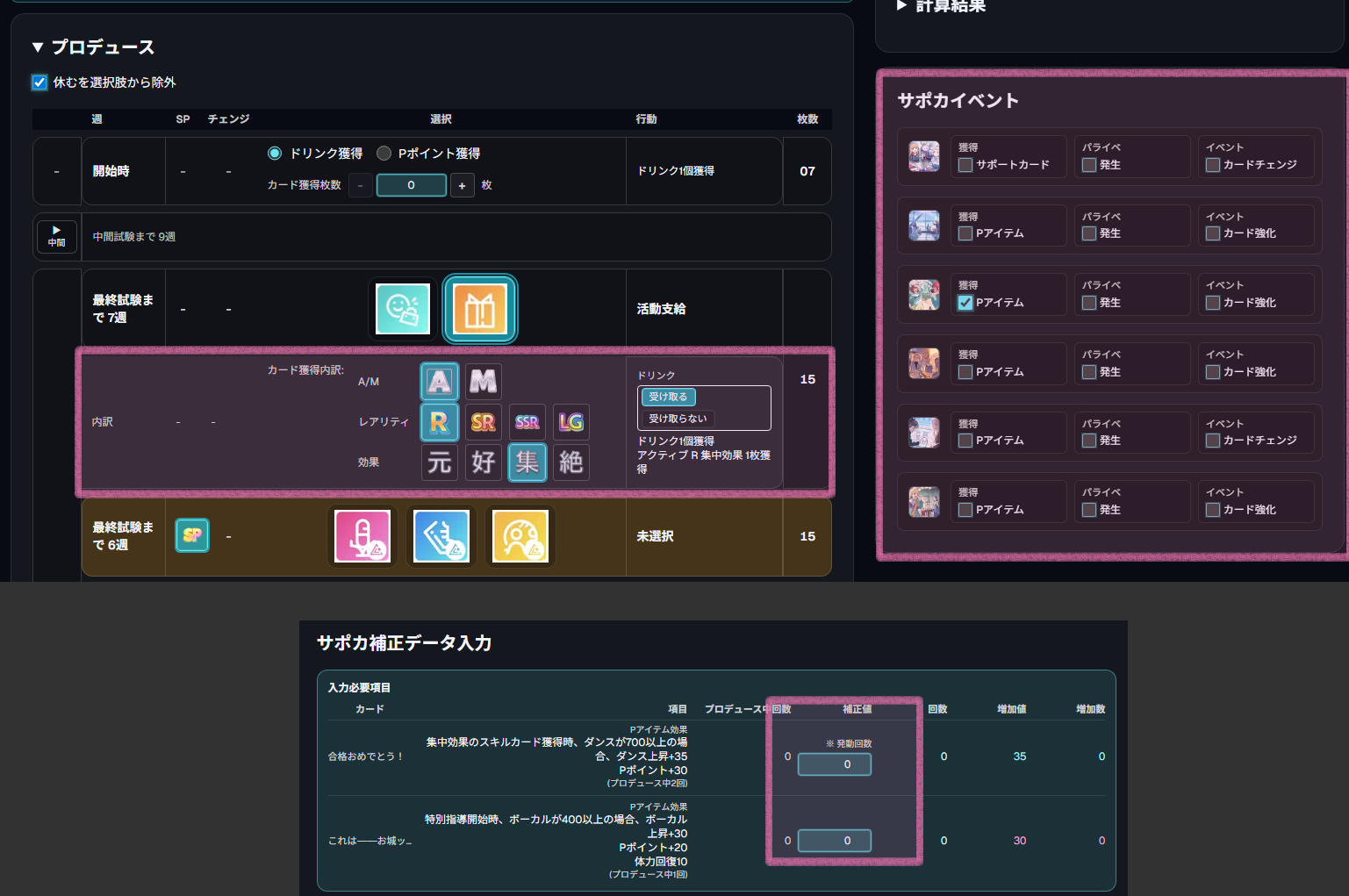Image resolution: width=1349 pixels, height=896 pixels.
Task: Collapse the プロデュース section
Action: (37, 47)
